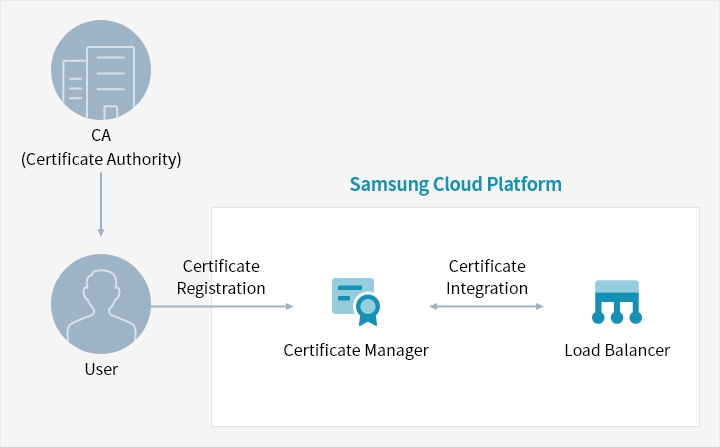The height and width of the screenshot is (447, 720).
Task: Click the top bar of the Load Balancer icon
Action: [616, 287]
